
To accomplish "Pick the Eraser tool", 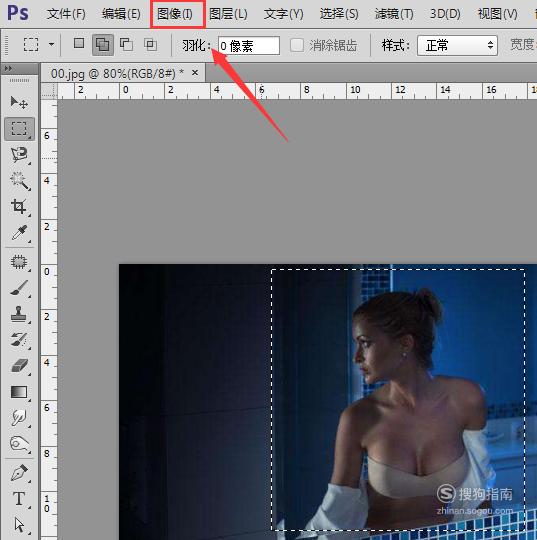I will (x=19, y=366).
